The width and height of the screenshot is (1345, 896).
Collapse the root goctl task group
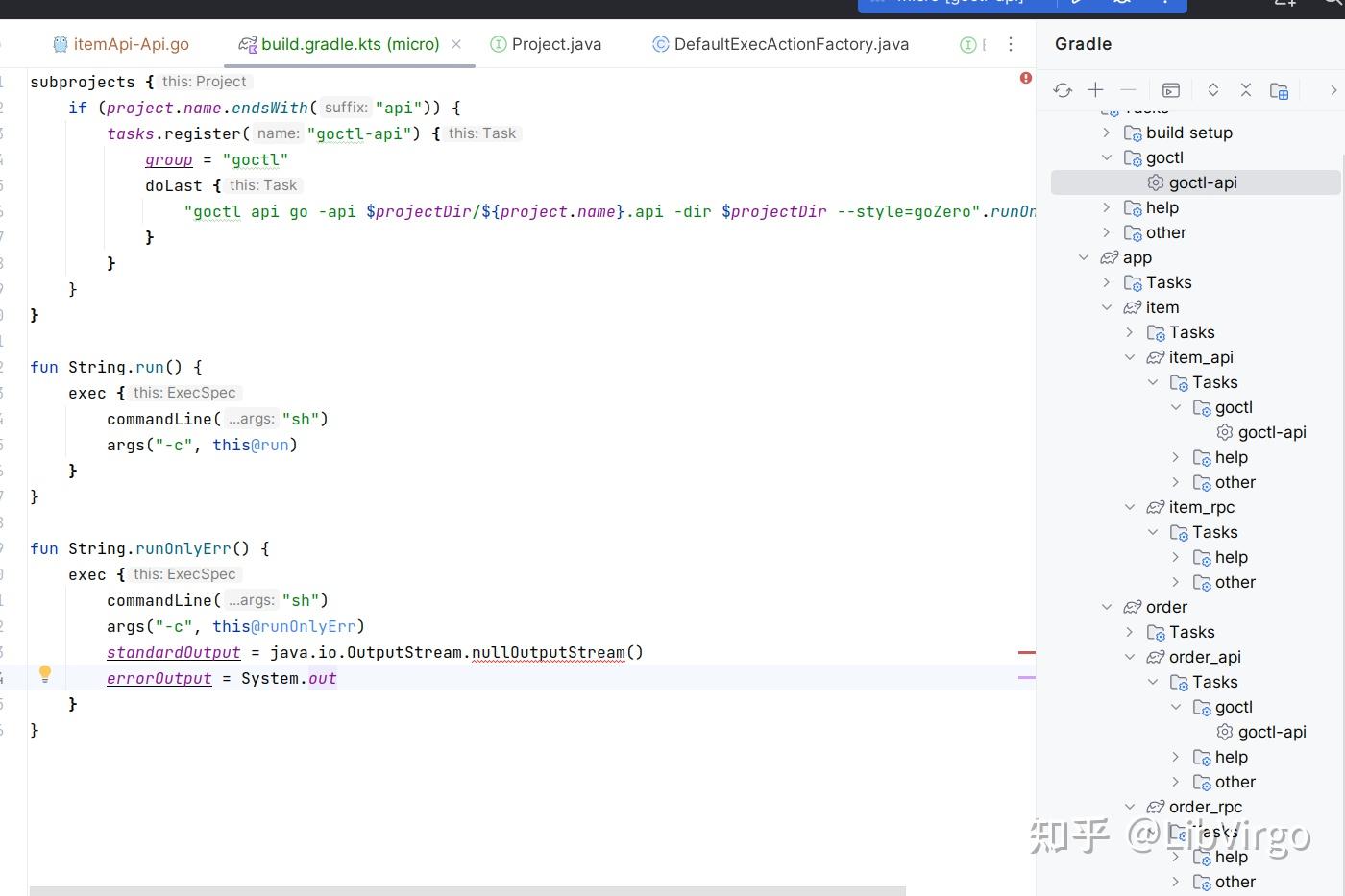coord(1107,157)
